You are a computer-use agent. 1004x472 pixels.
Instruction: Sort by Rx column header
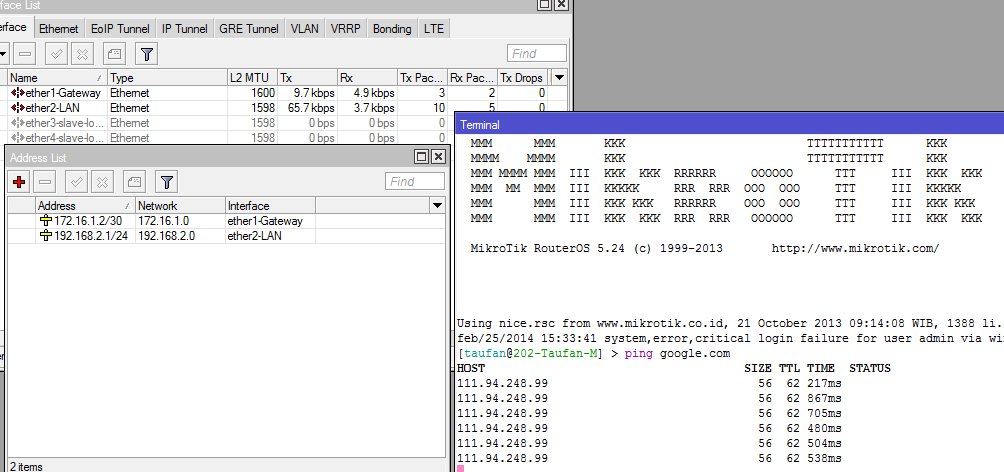(367, 77)
